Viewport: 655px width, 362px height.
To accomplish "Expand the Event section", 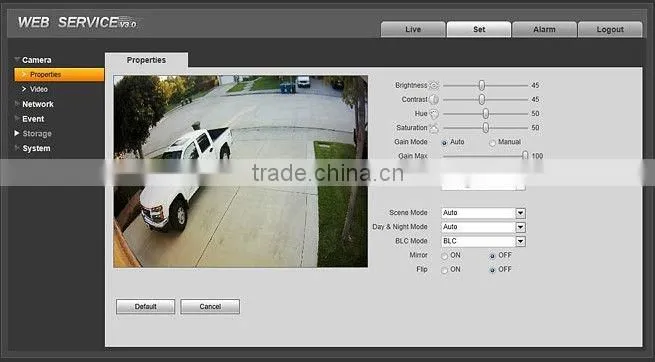I will pyautogui.click(x=17, y=119).
